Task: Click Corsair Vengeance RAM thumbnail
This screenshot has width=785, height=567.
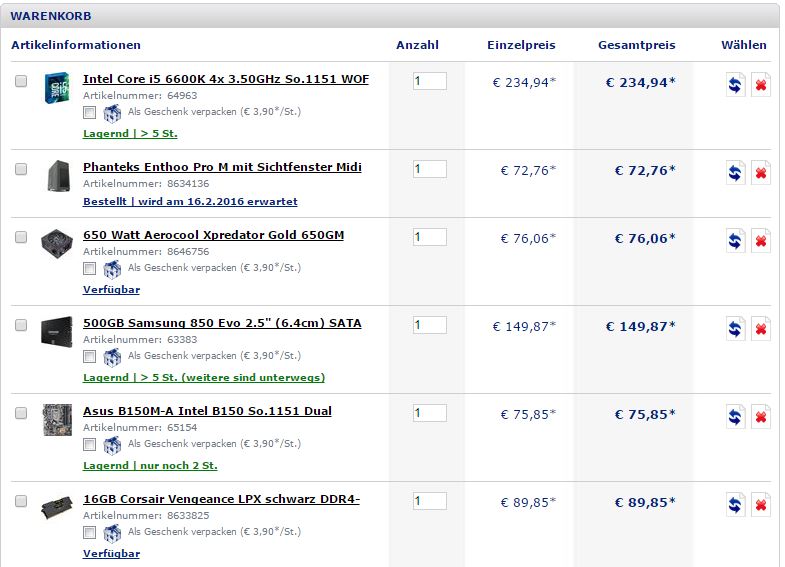Action: (x=57, y=507)
